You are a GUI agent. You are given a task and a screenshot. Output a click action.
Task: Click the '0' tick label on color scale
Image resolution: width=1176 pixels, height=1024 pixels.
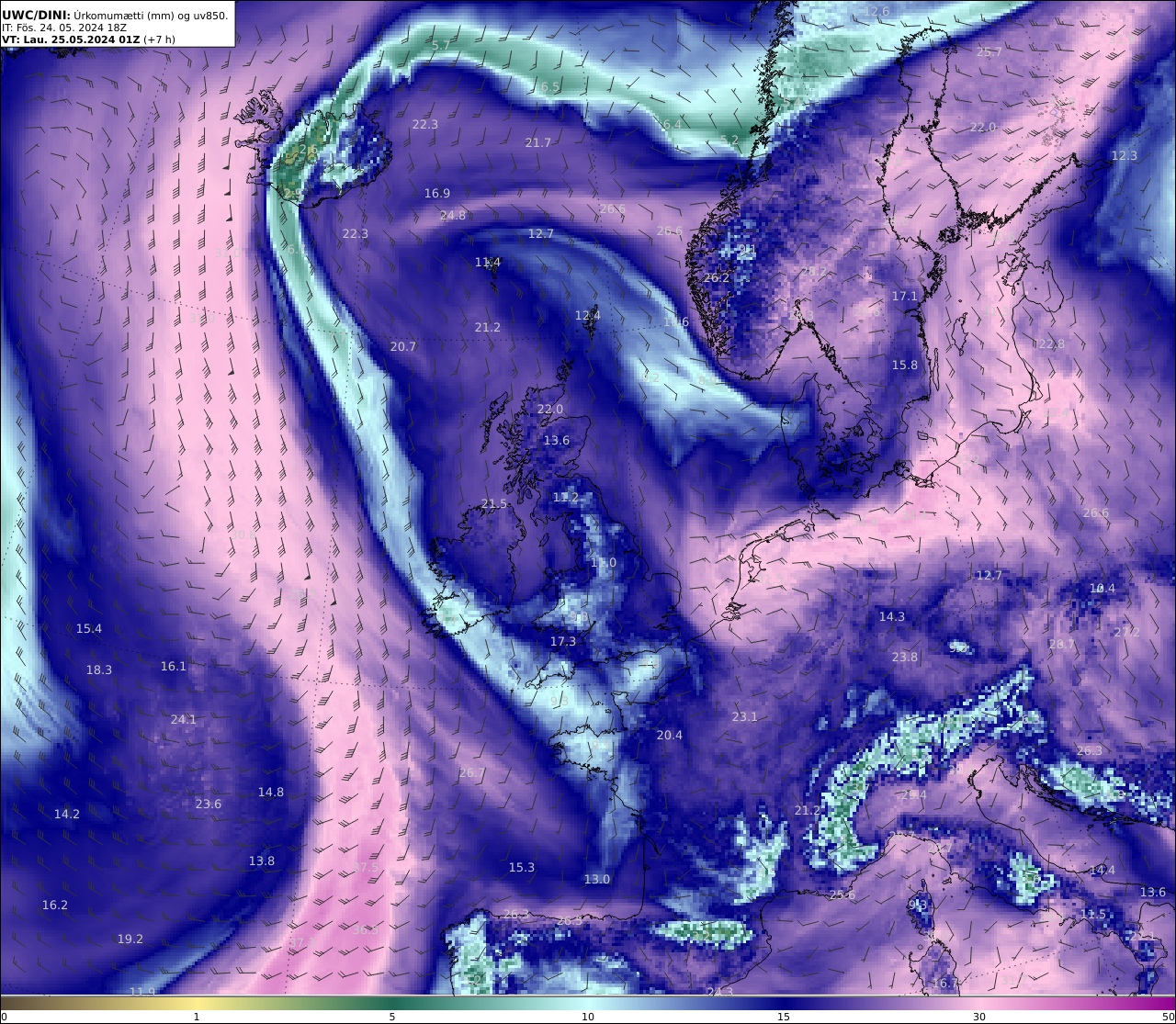click(4, 1017)
